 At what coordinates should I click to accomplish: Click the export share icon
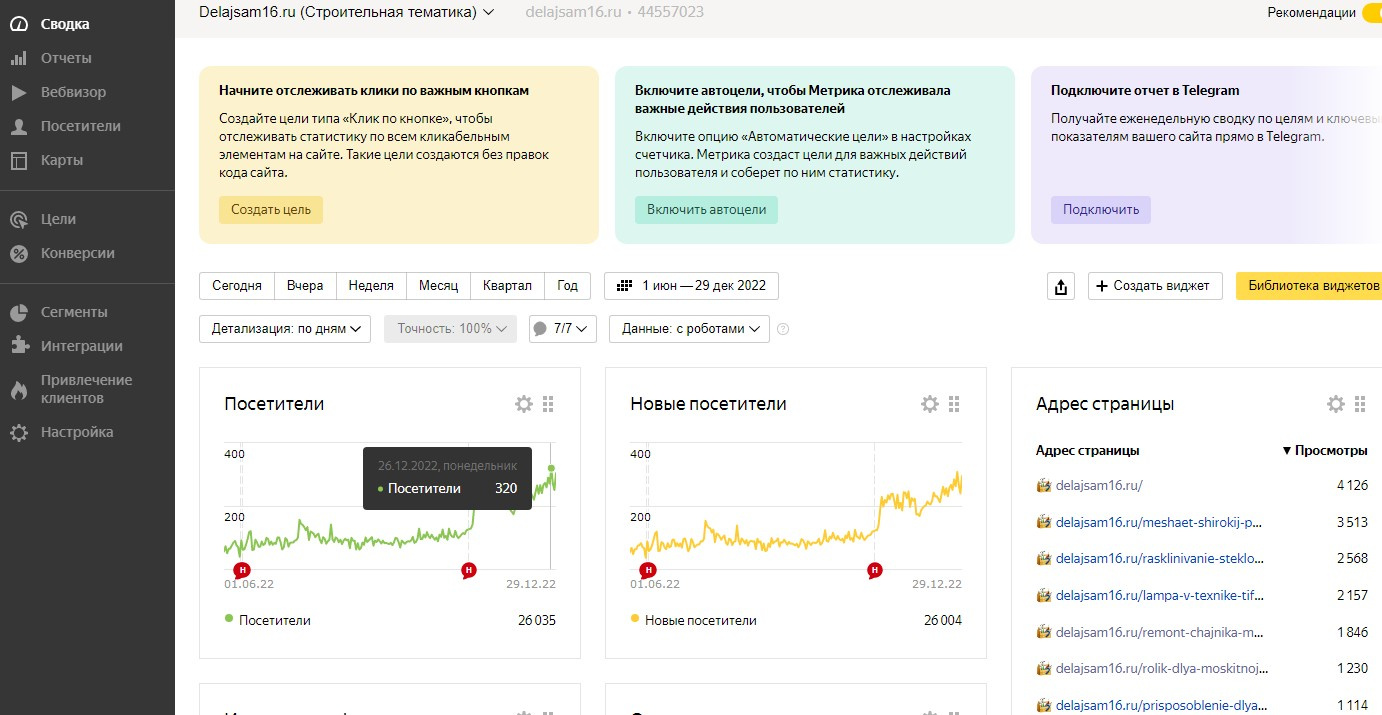click(1060, 287)
